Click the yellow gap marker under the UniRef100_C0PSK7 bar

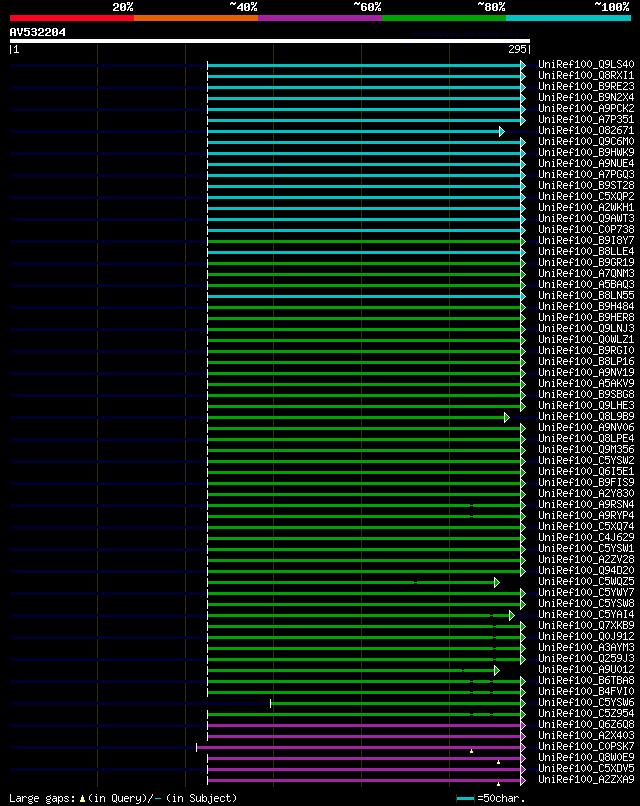click(x=471, y=752)
